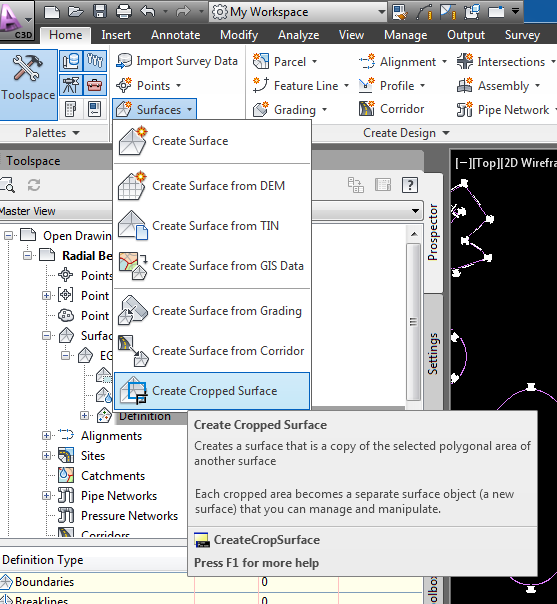Viewport: 557px width, 604px height.
Task: Collapse the Open Drawings tree node
Action: click(x=8, y=235)
